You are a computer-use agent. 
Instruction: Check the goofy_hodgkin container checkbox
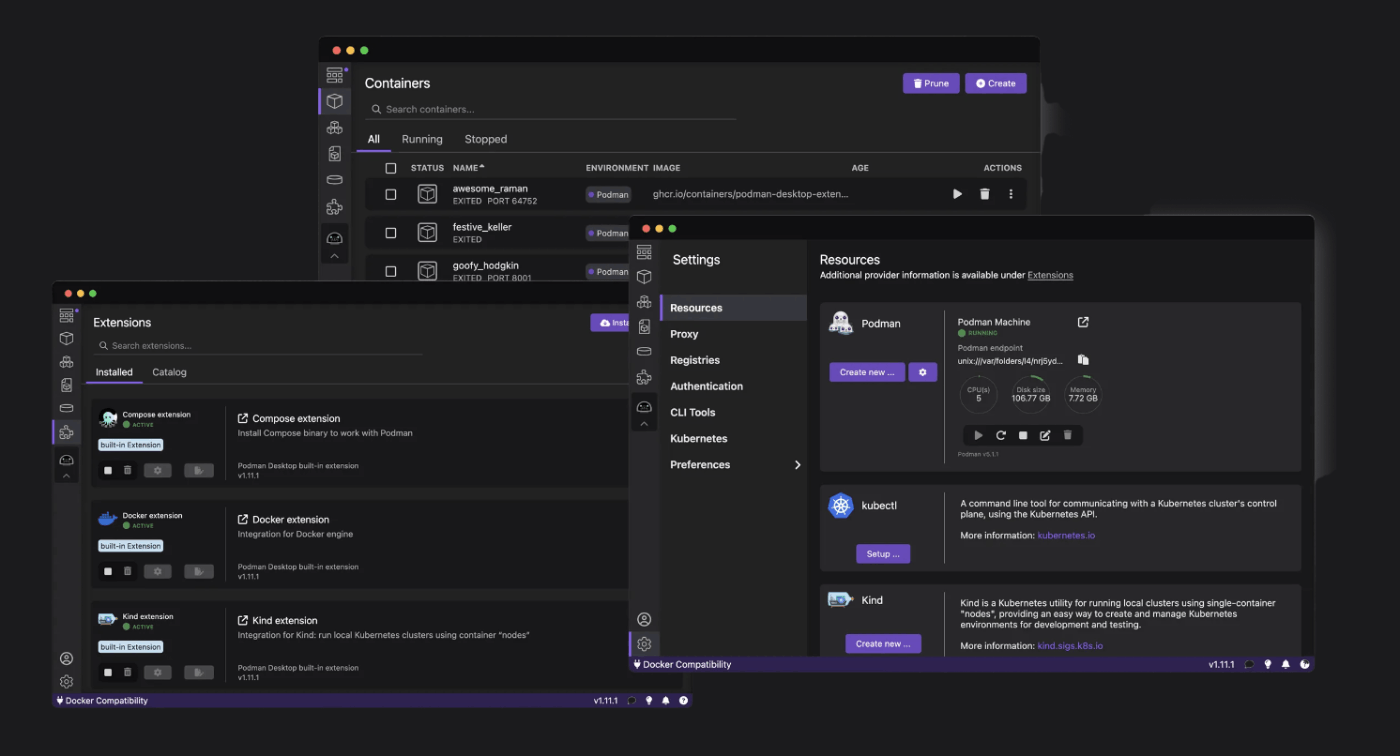[x=391, y=271]
